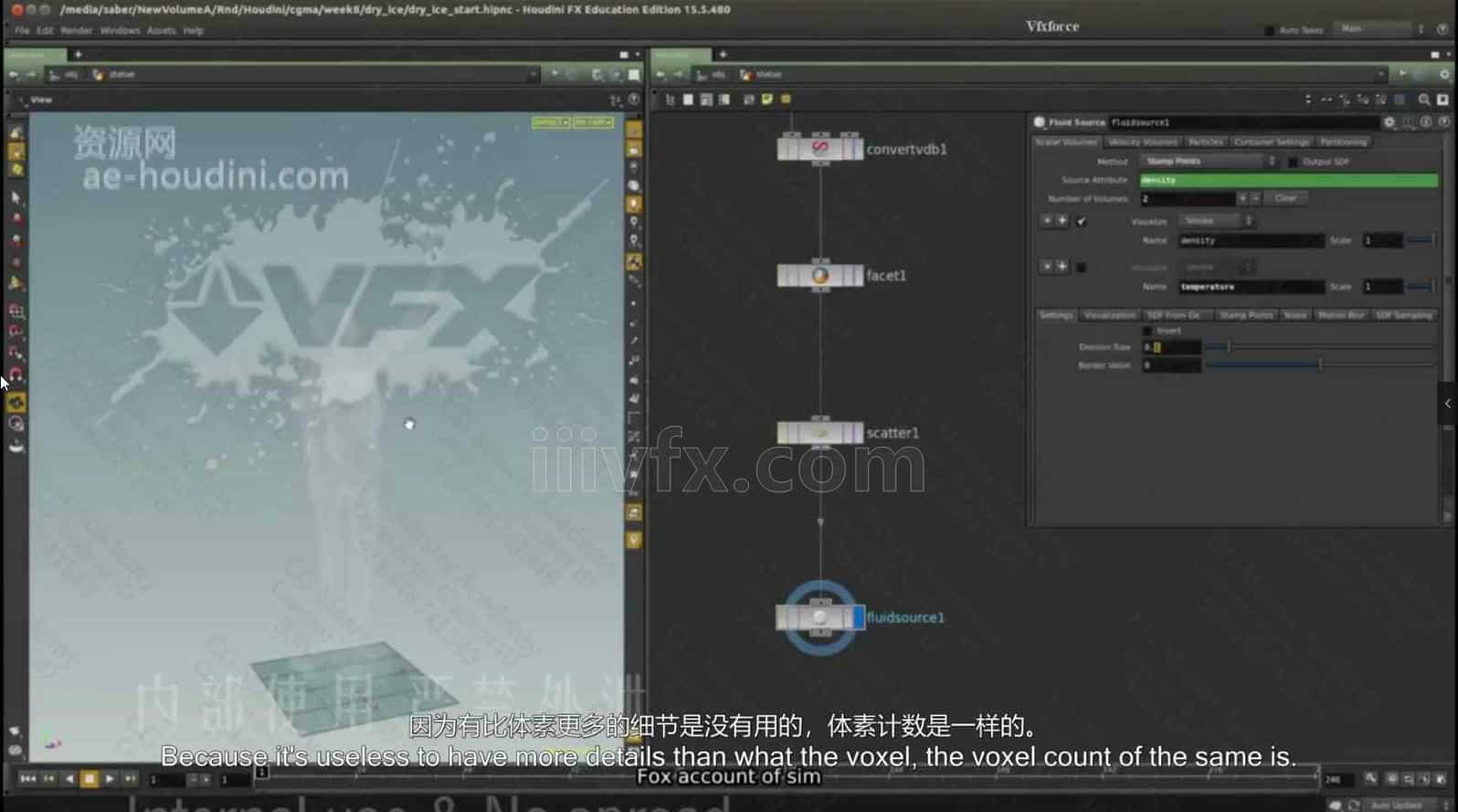This screenshot has height=812, width=1458.
Task: Open the Windows menu
Action: (120, 30)
